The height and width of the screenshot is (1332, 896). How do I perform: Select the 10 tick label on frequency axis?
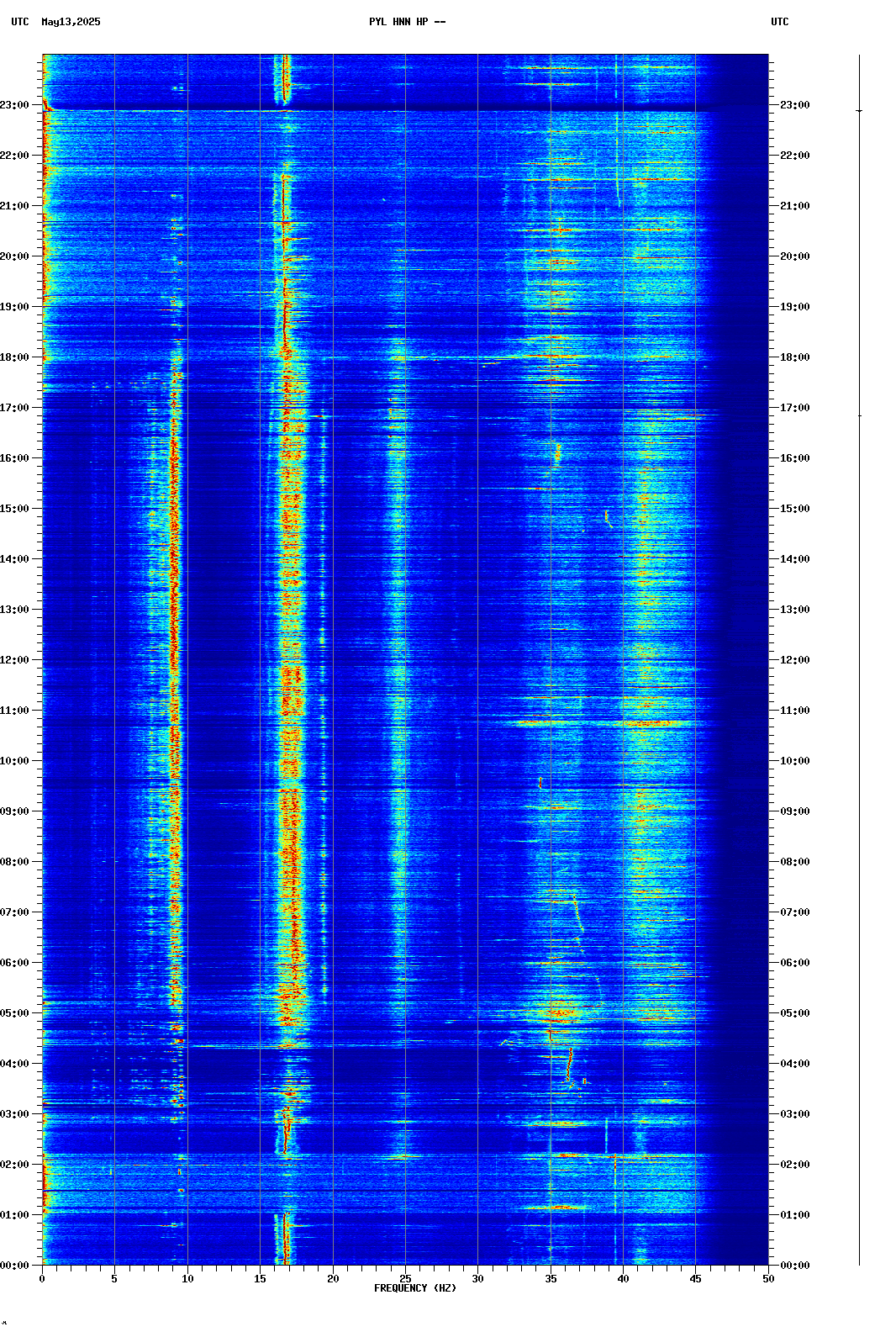click(187, 1279)
